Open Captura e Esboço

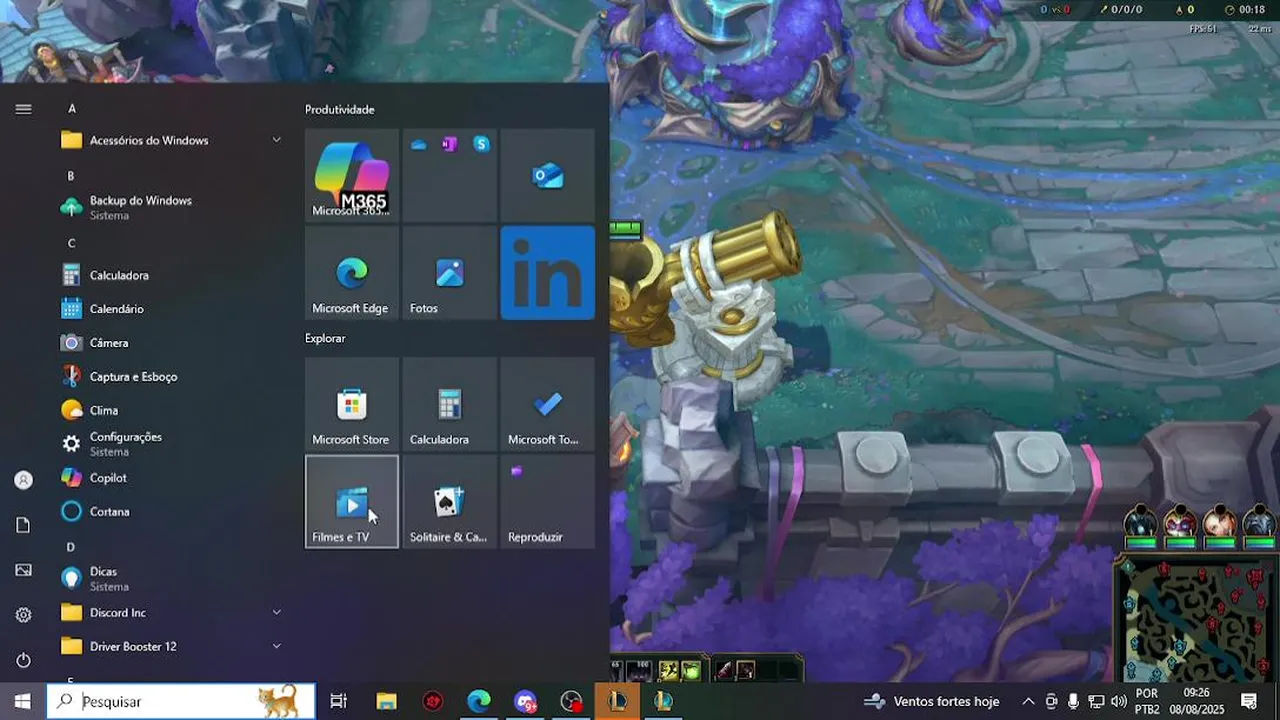coord(171,377)
